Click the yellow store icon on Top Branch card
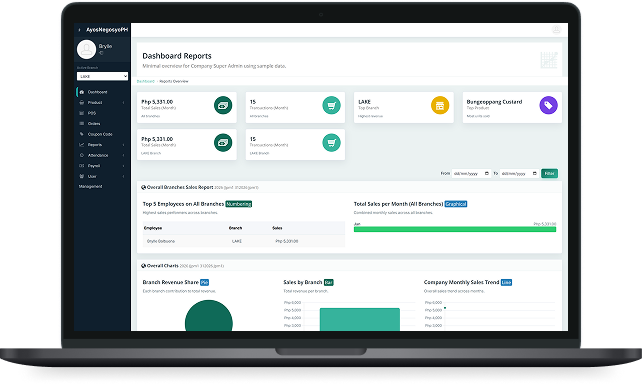The width and height of the screenshot is (642, 385). pos(440,105)
